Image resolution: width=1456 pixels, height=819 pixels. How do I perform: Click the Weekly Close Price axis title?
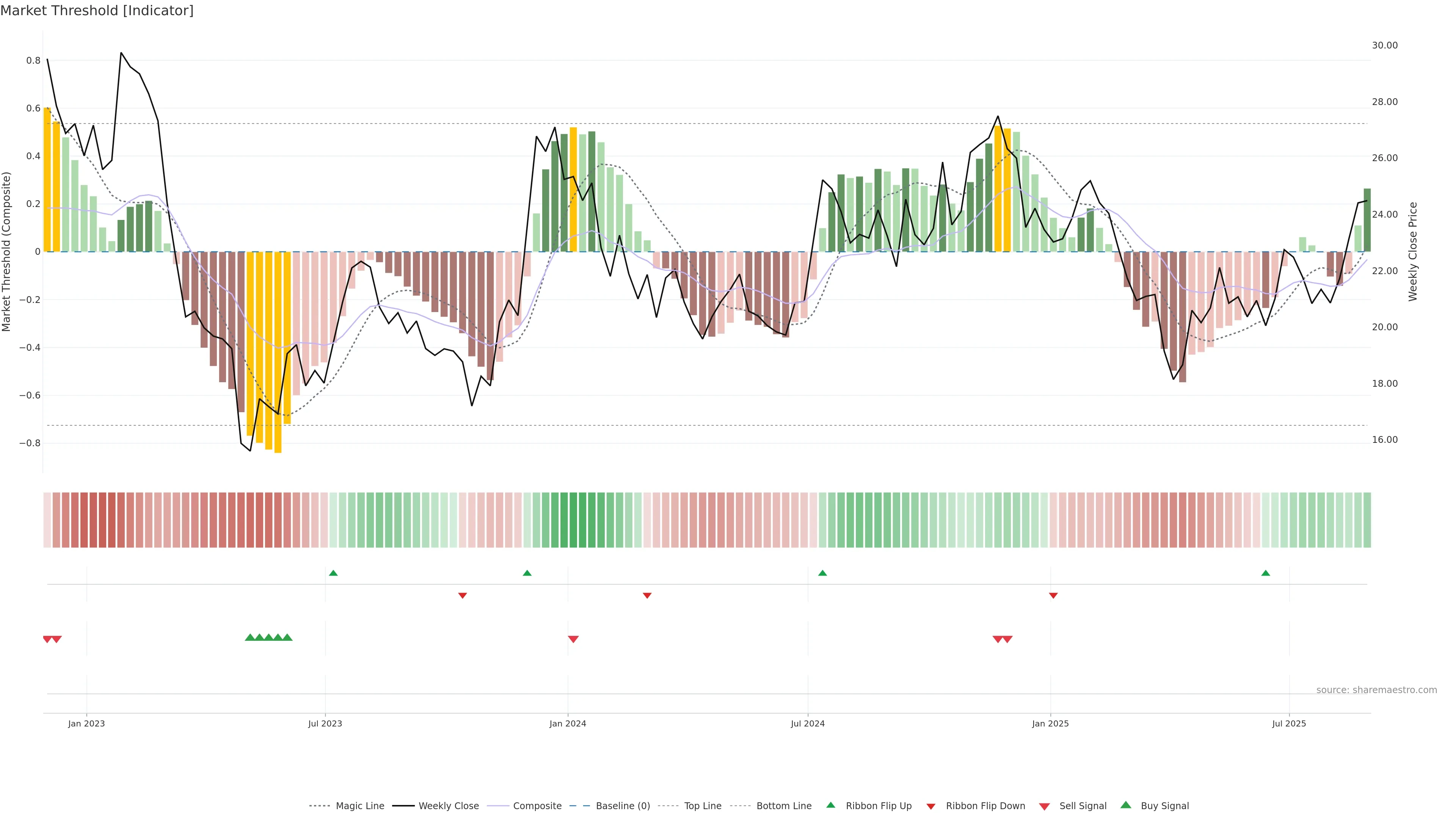pos(1413,251)
